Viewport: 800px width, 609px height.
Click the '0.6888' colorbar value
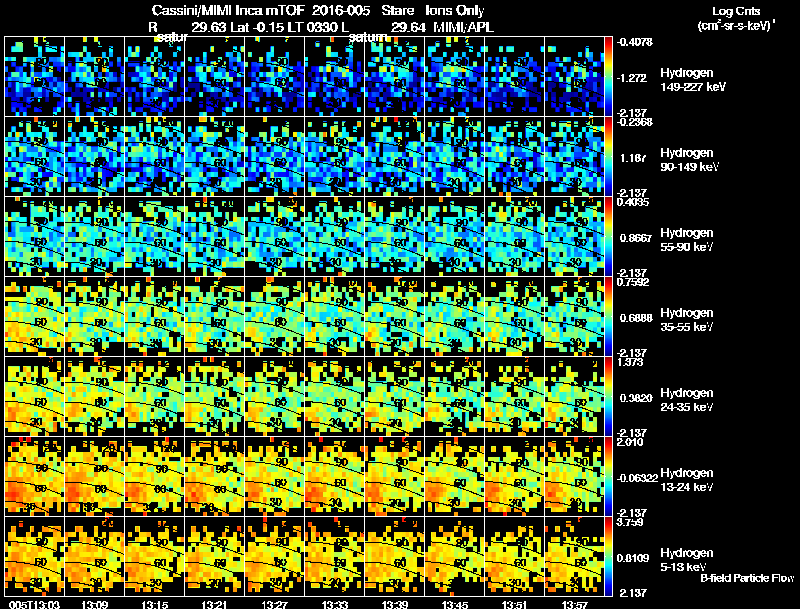(x=636, y=318)
